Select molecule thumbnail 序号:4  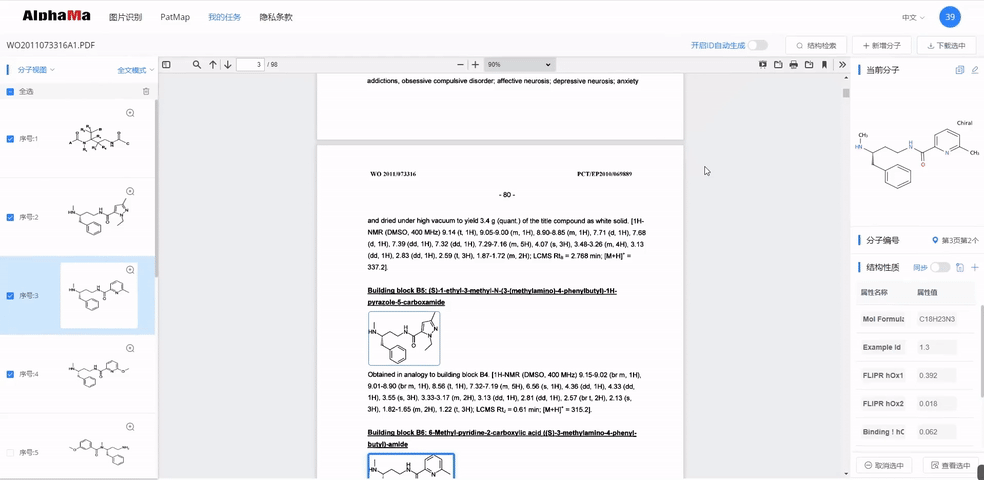tap(99, 374)
